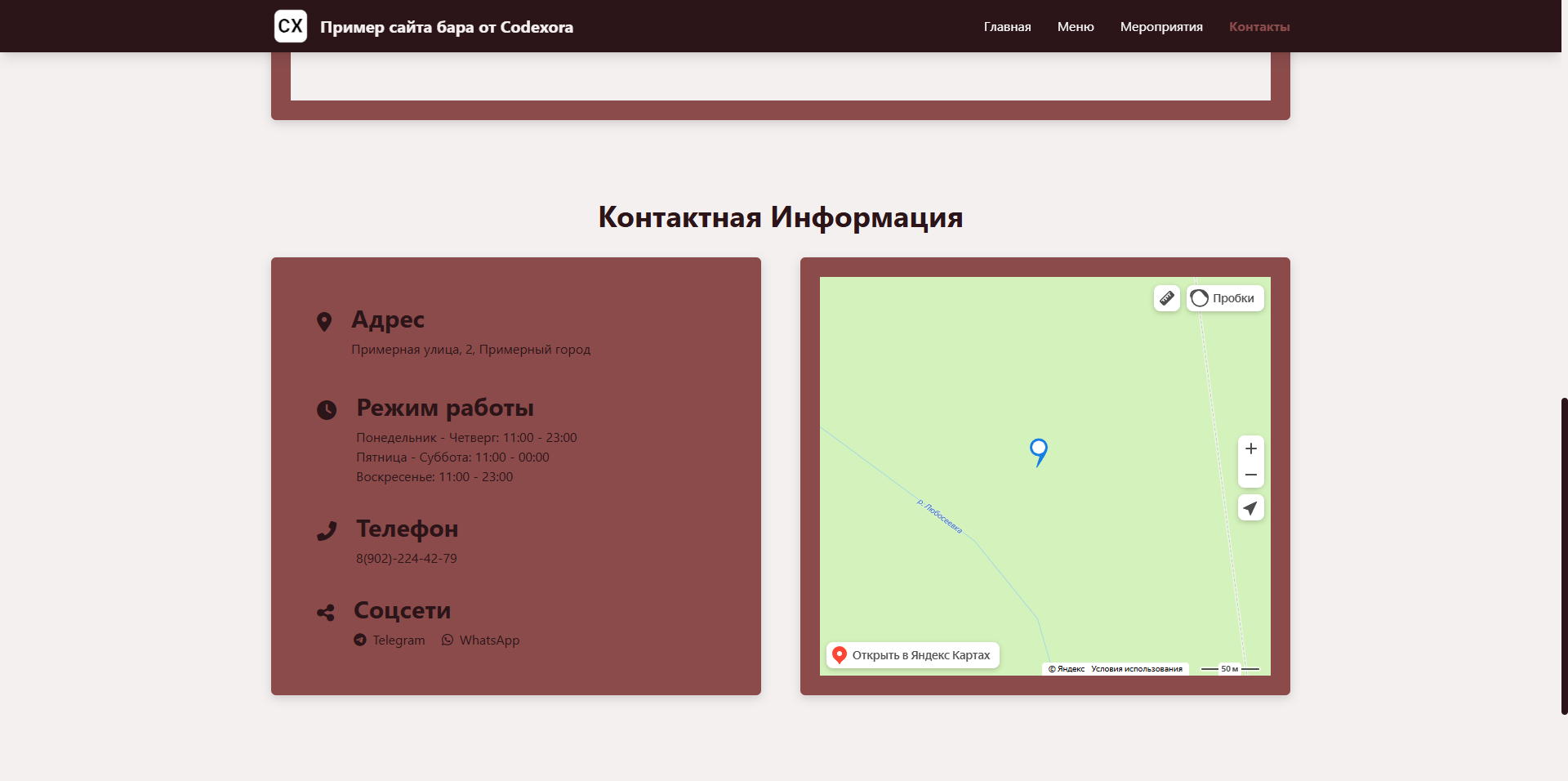Zoom in on the map with plus
The height and width of the screenshot is (781, 1568).
pyautogui.click(x=1251, y=449)
